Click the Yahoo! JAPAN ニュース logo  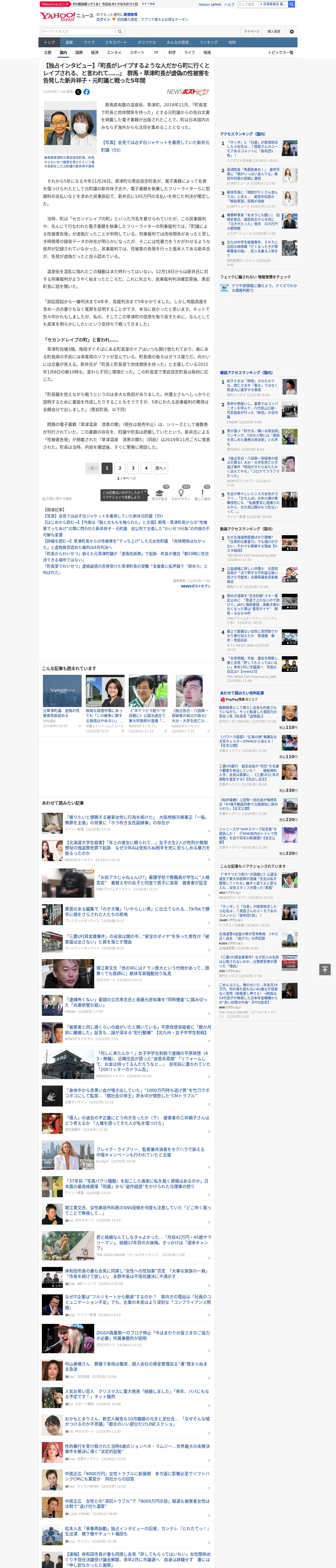pyautogui.click(x=67, y=16)
